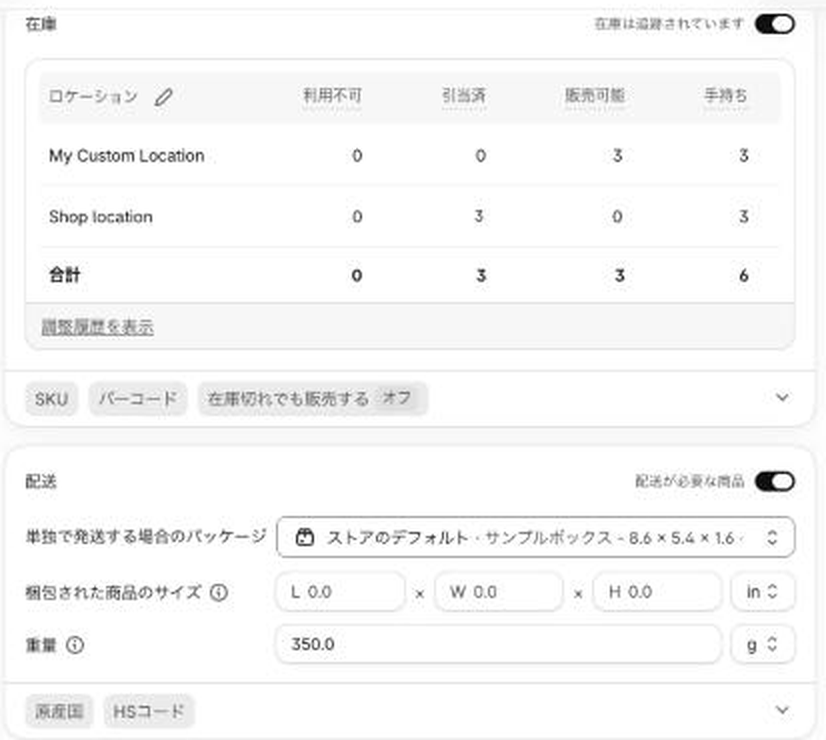Click the 原産国 tag button

click(x=59, y=712)
